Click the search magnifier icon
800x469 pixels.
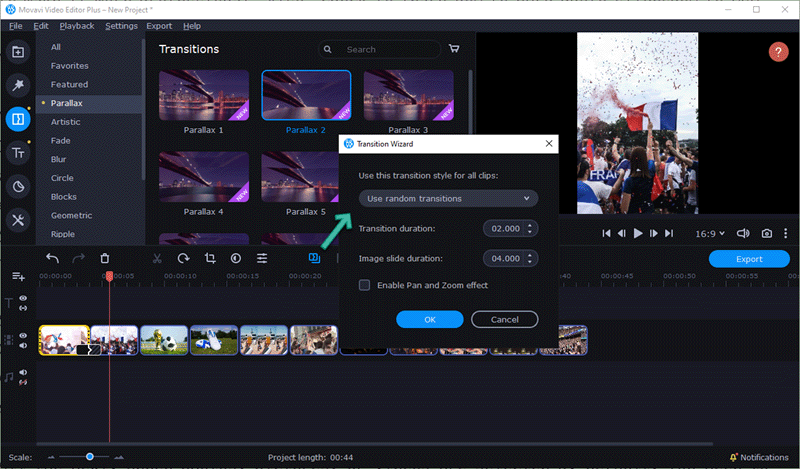(x=328, y=50)
